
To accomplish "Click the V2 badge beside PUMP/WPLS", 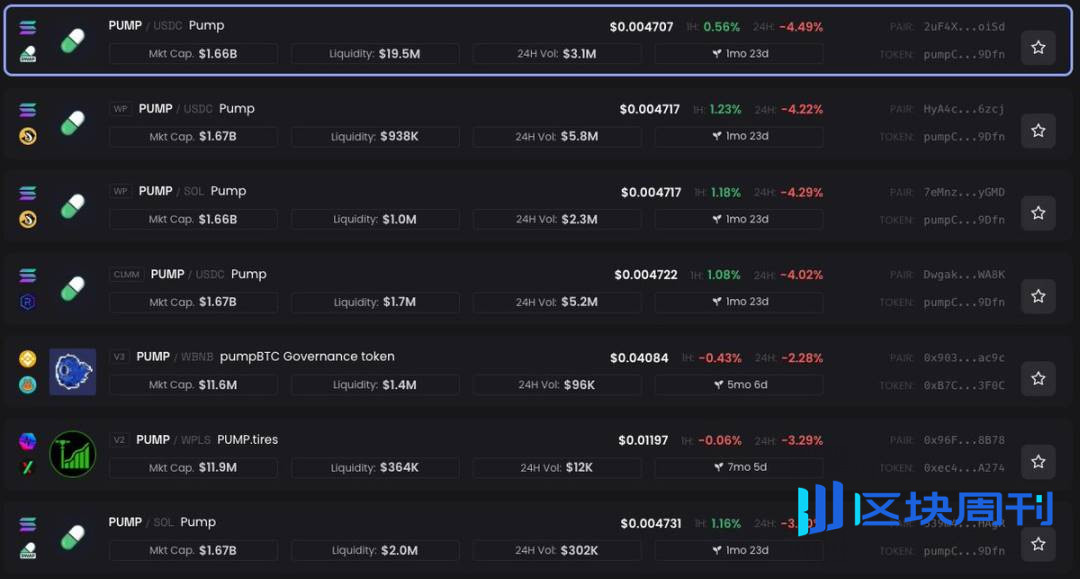I will coord(119,439).
